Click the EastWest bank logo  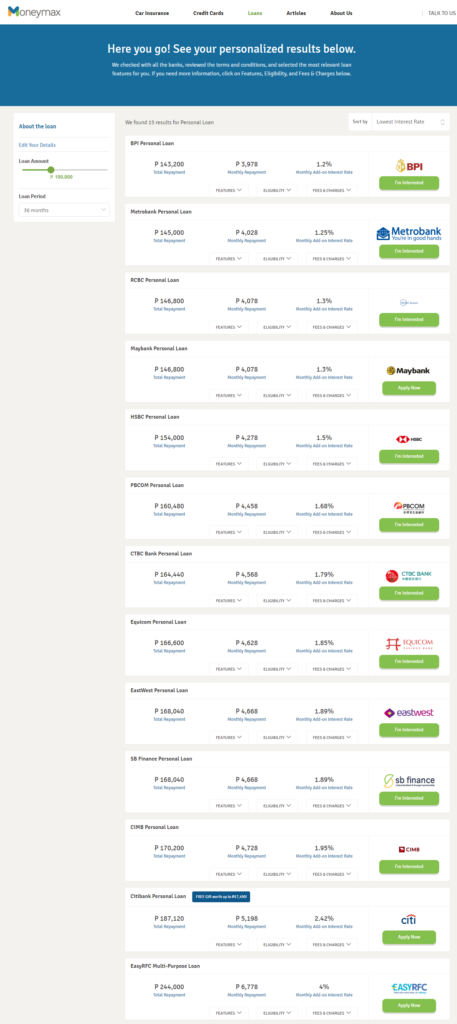coord(409,713)
